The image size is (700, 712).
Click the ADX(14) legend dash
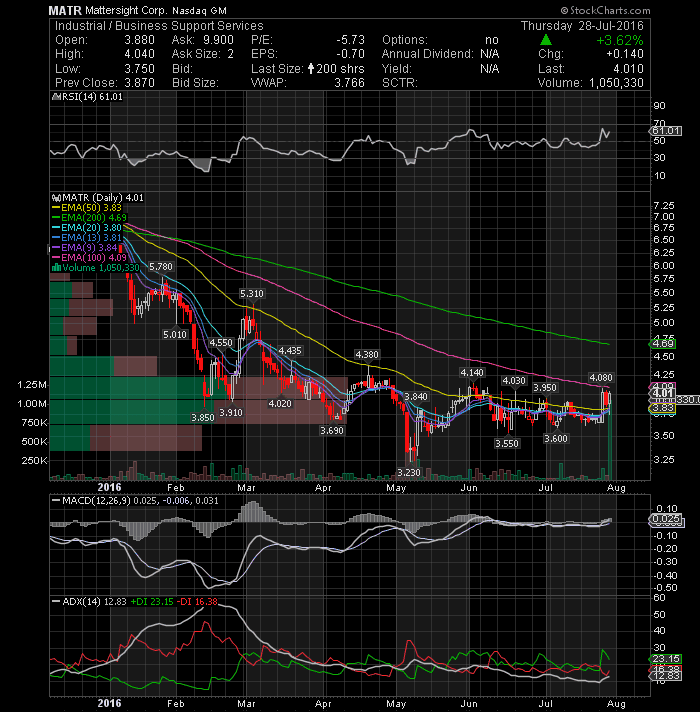(x=56, y=602)
